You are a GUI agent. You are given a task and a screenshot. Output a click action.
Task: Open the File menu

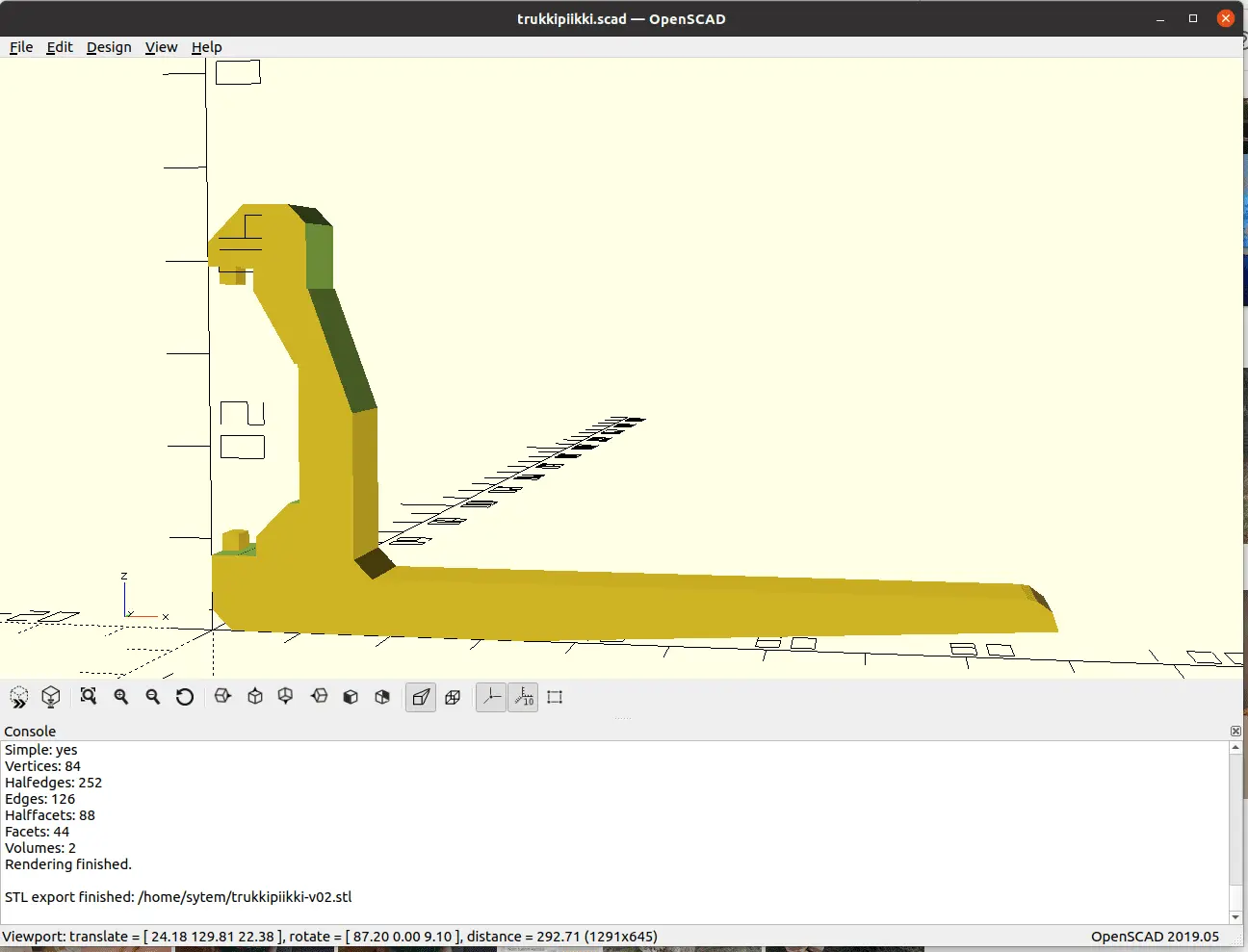click(x=21, y=47)
